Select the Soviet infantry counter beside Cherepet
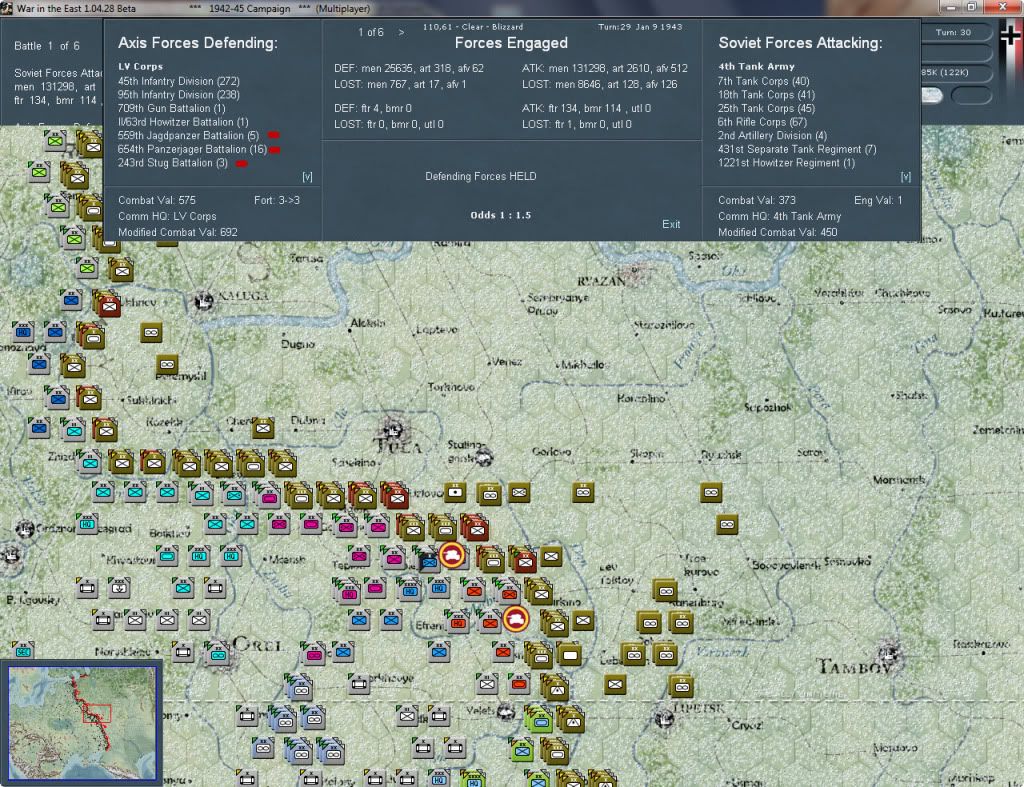 tap(263, 428)
